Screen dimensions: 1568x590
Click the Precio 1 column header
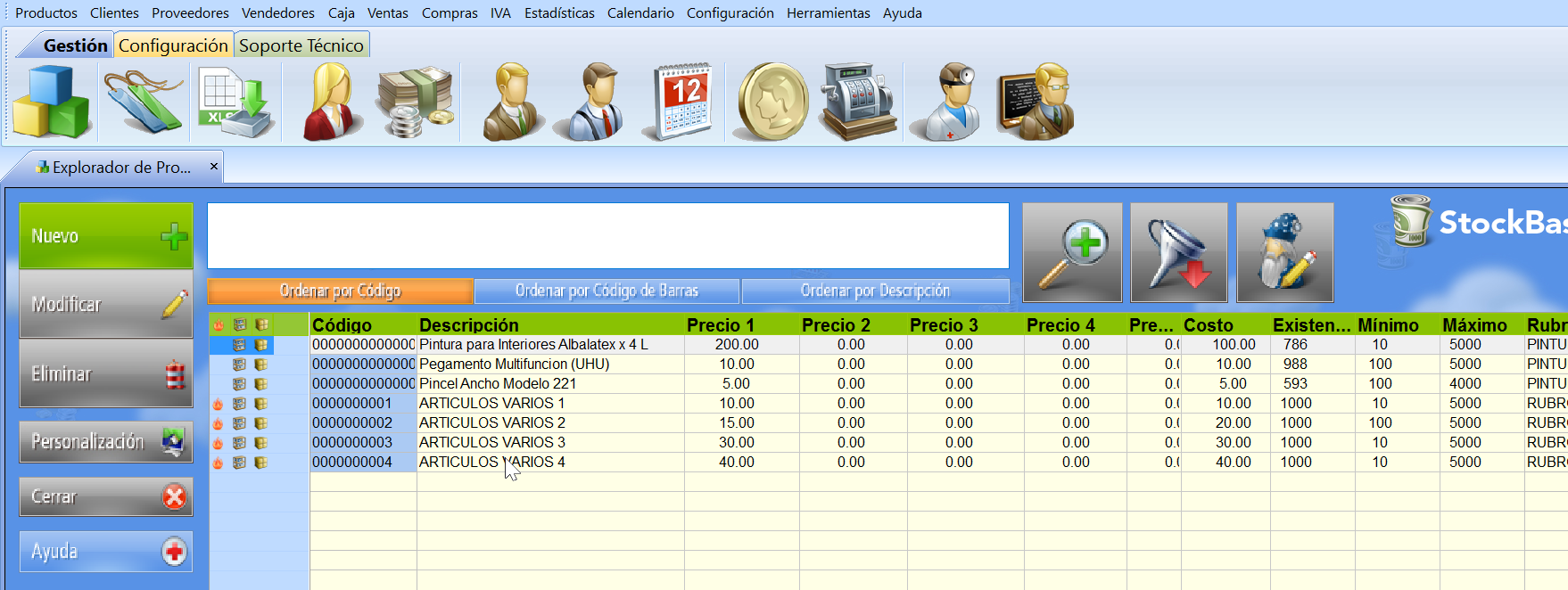pos(742,325)
